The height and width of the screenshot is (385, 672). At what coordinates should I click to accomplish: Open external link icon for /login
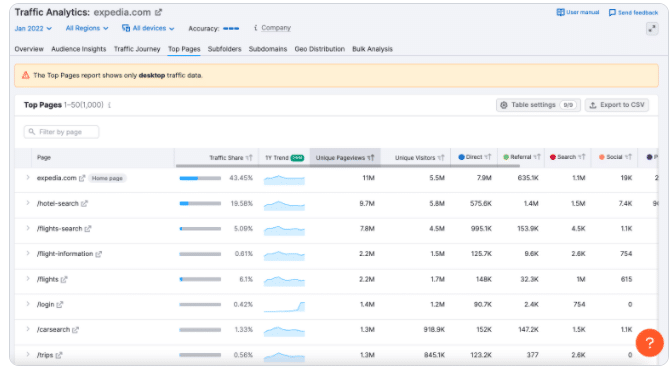60,304
